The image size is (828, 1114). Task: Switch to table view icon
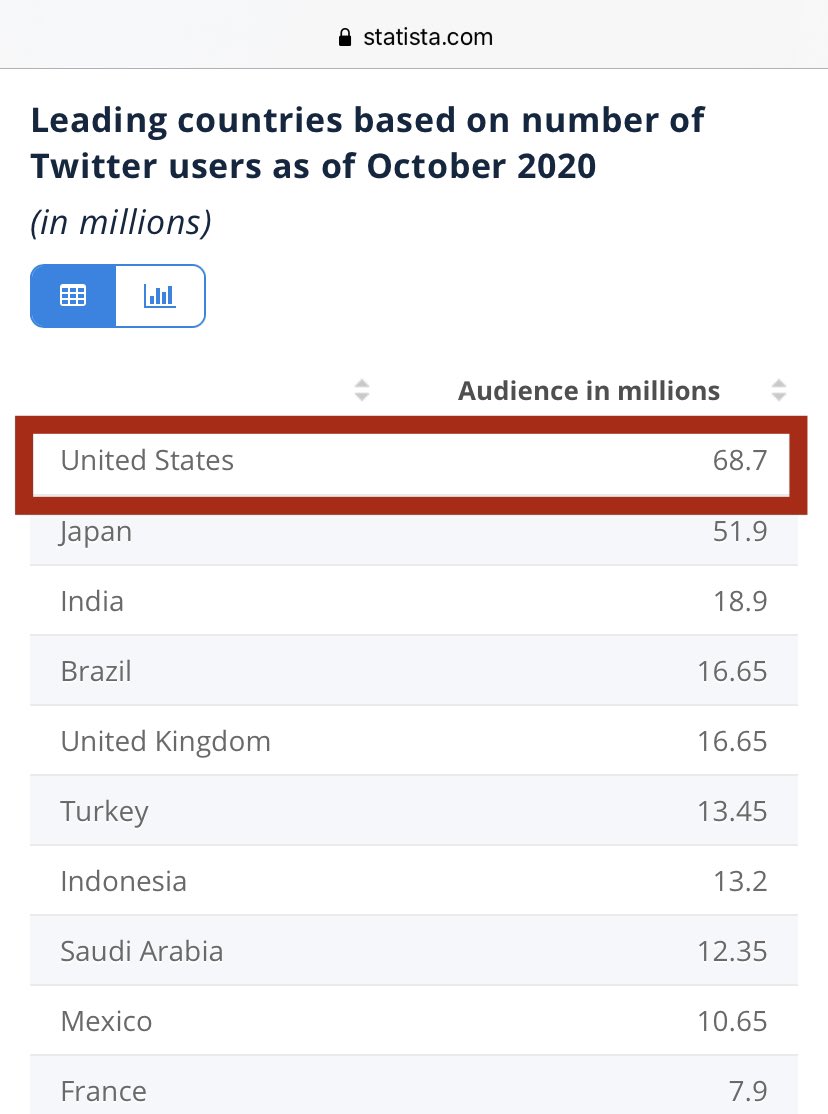[x=73, y=296]
